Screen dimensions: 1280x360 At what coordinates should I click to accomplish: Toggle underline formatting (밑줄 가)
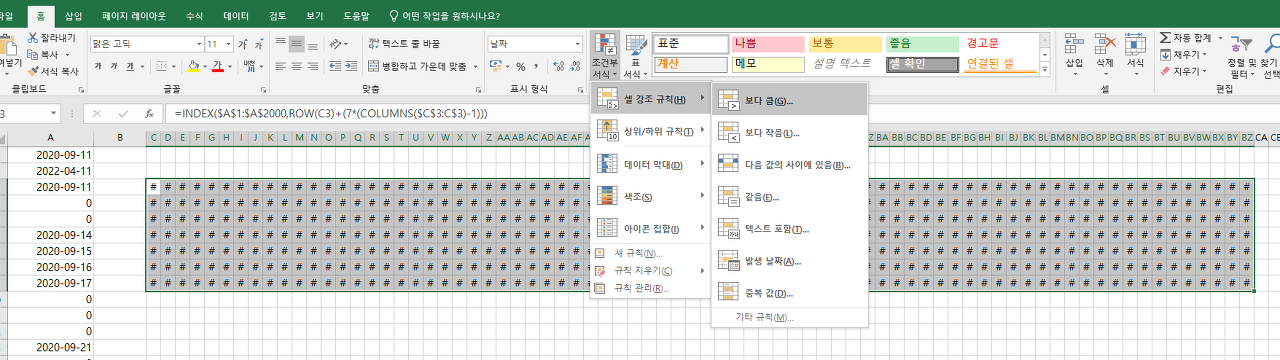[131, 66]
